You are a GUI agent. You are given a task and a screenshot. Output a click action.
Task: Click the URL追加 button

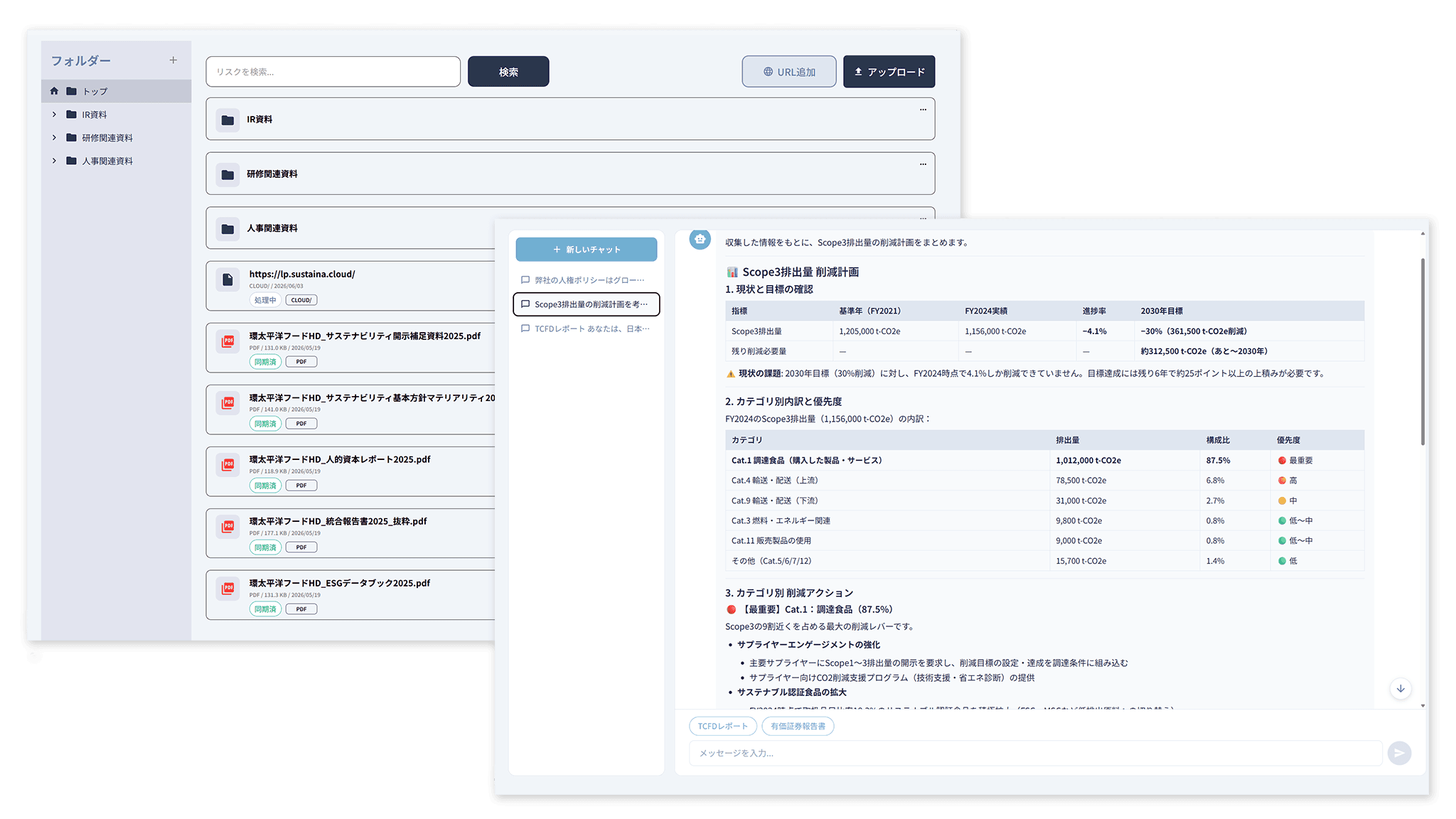(x=789, y=72)
